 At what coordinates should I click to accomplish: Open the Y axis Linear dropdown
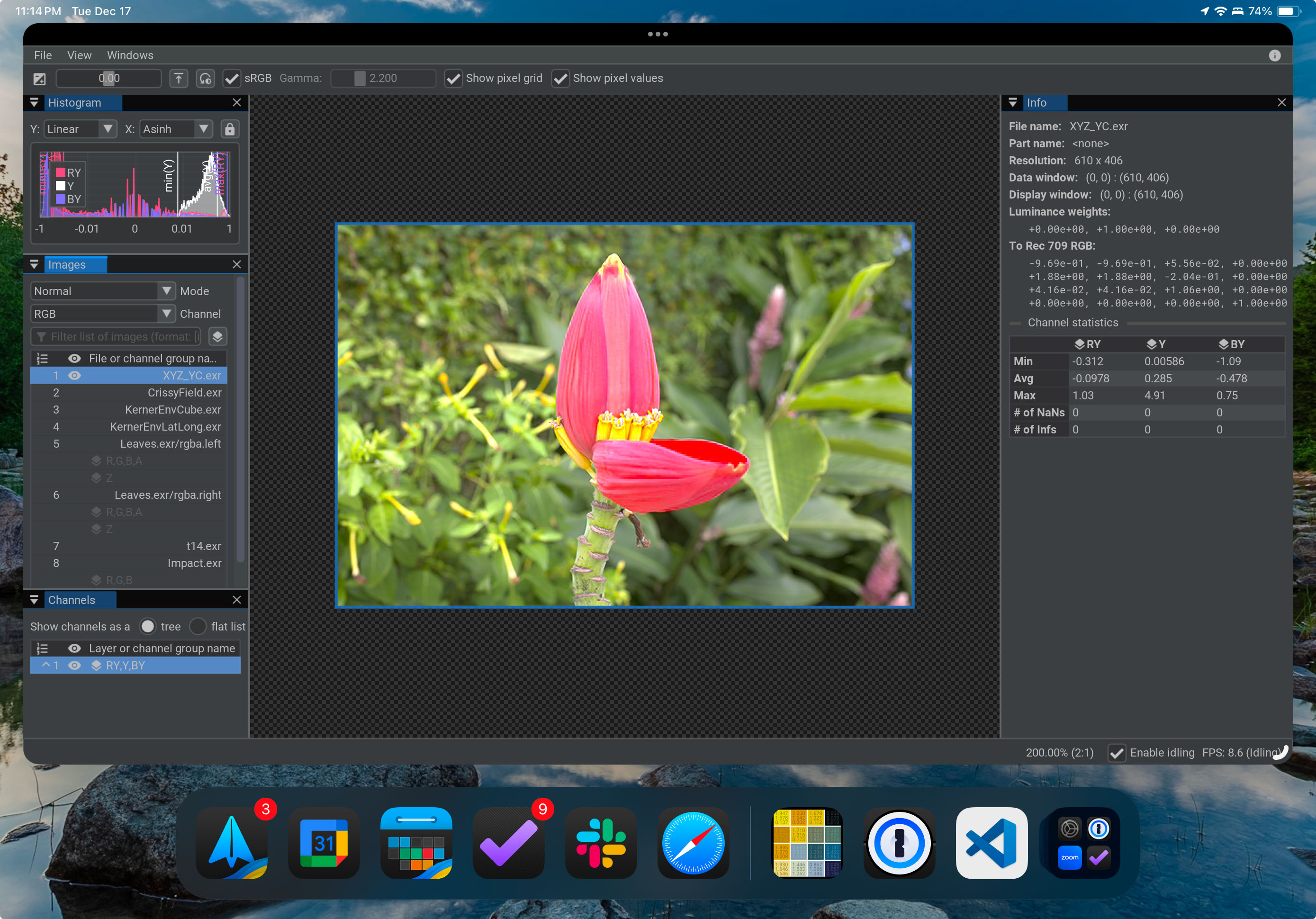pyautogui.click(x=80, y=128)
